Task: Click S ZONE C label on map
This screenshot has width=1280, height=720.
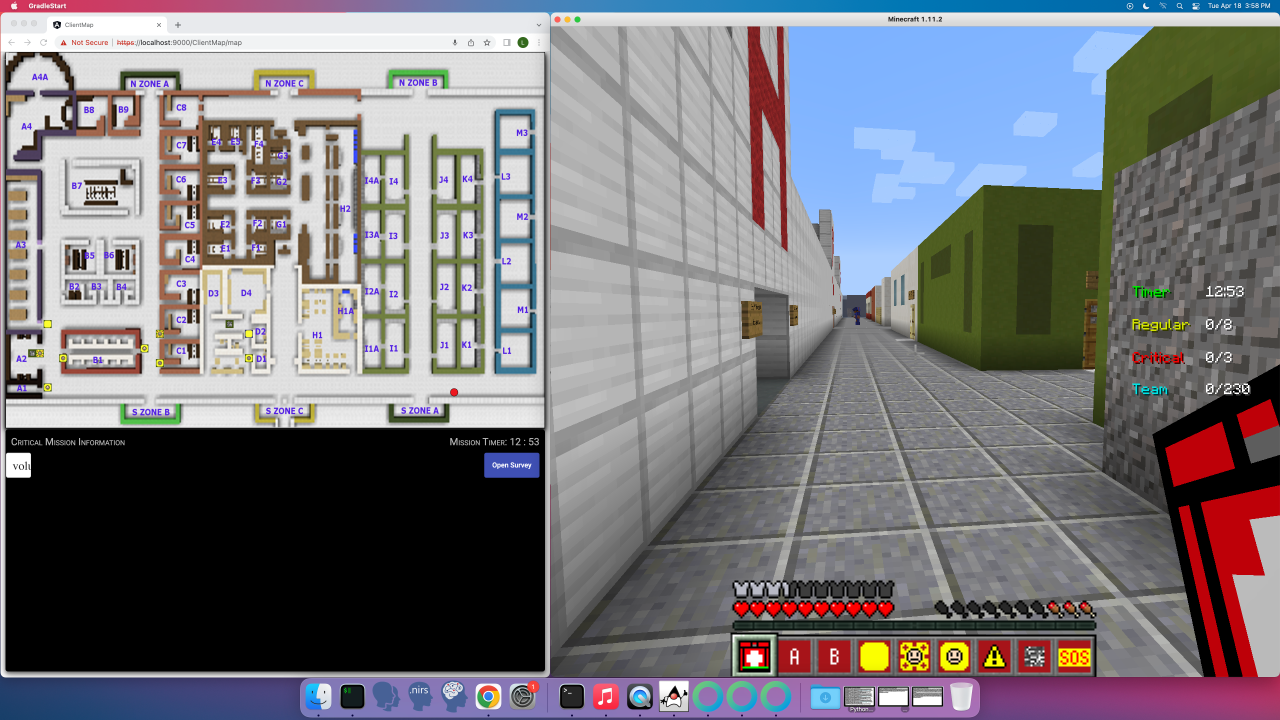Action: click(284, 411)
